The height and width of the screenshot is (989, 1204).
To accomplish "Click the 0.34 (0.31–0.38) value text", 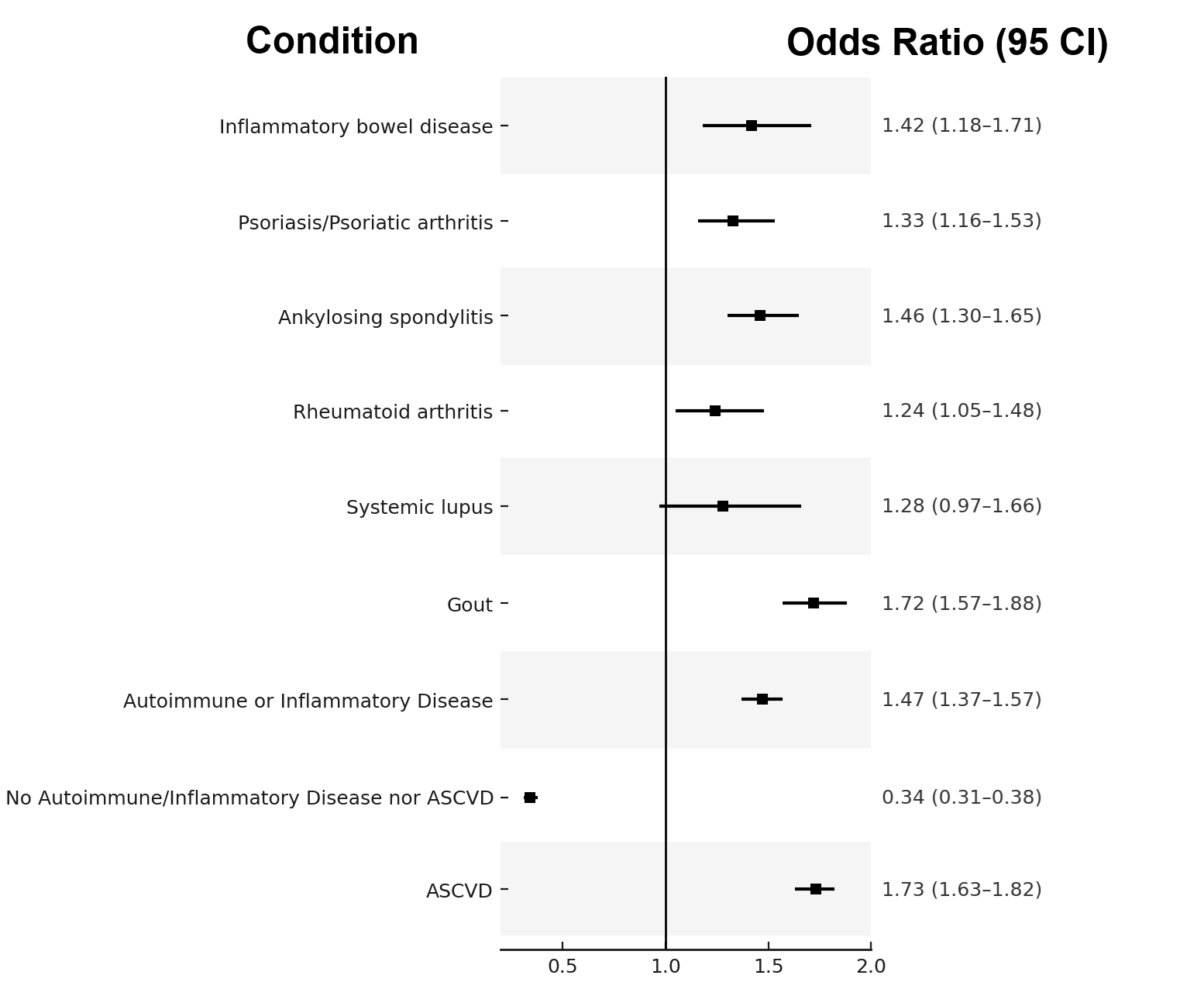I will click(x=961, y=797).
